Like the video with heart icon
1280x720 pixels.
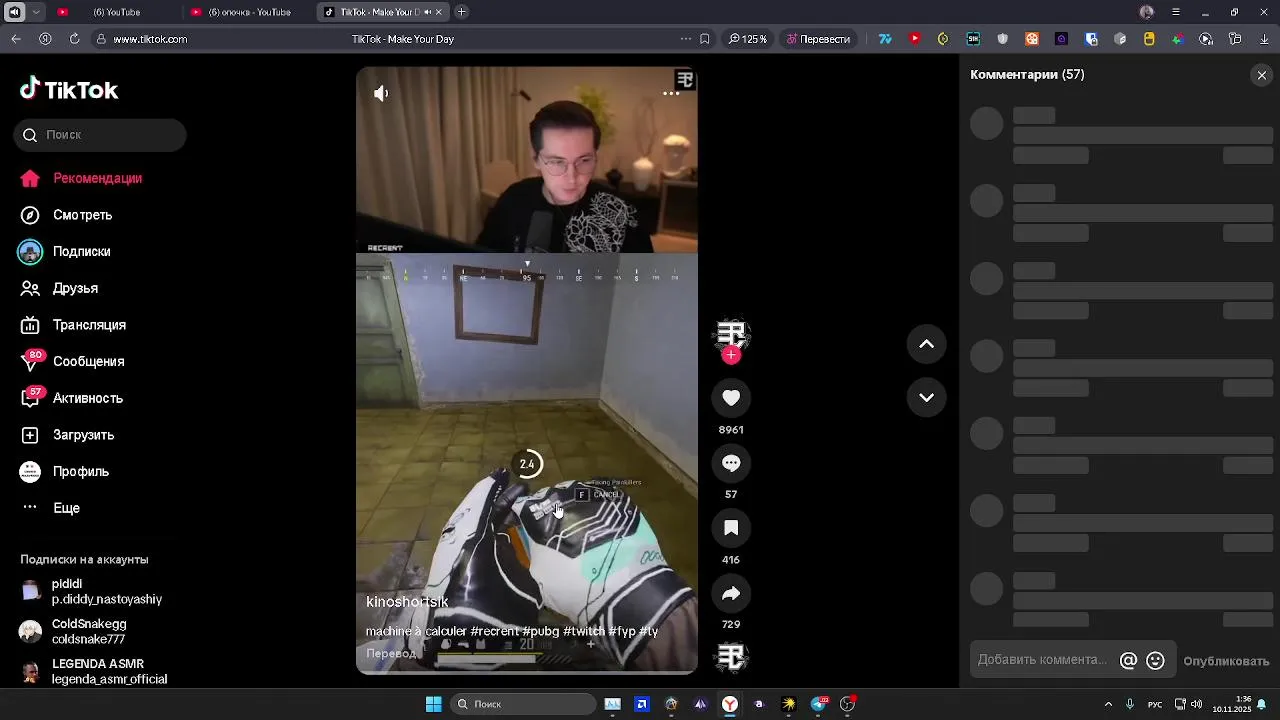tap(731, 398)
